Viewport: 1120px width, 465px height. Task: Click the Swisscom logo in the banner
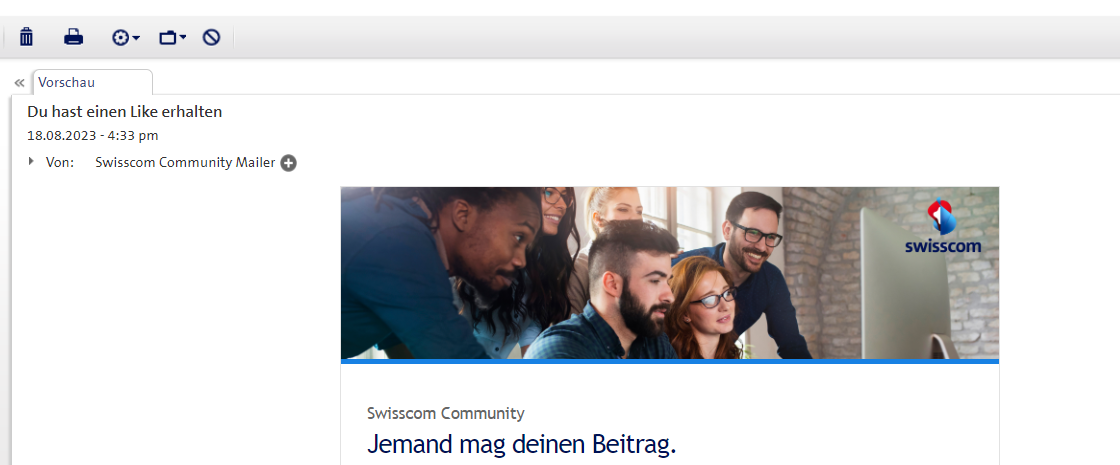pos(943,227)
